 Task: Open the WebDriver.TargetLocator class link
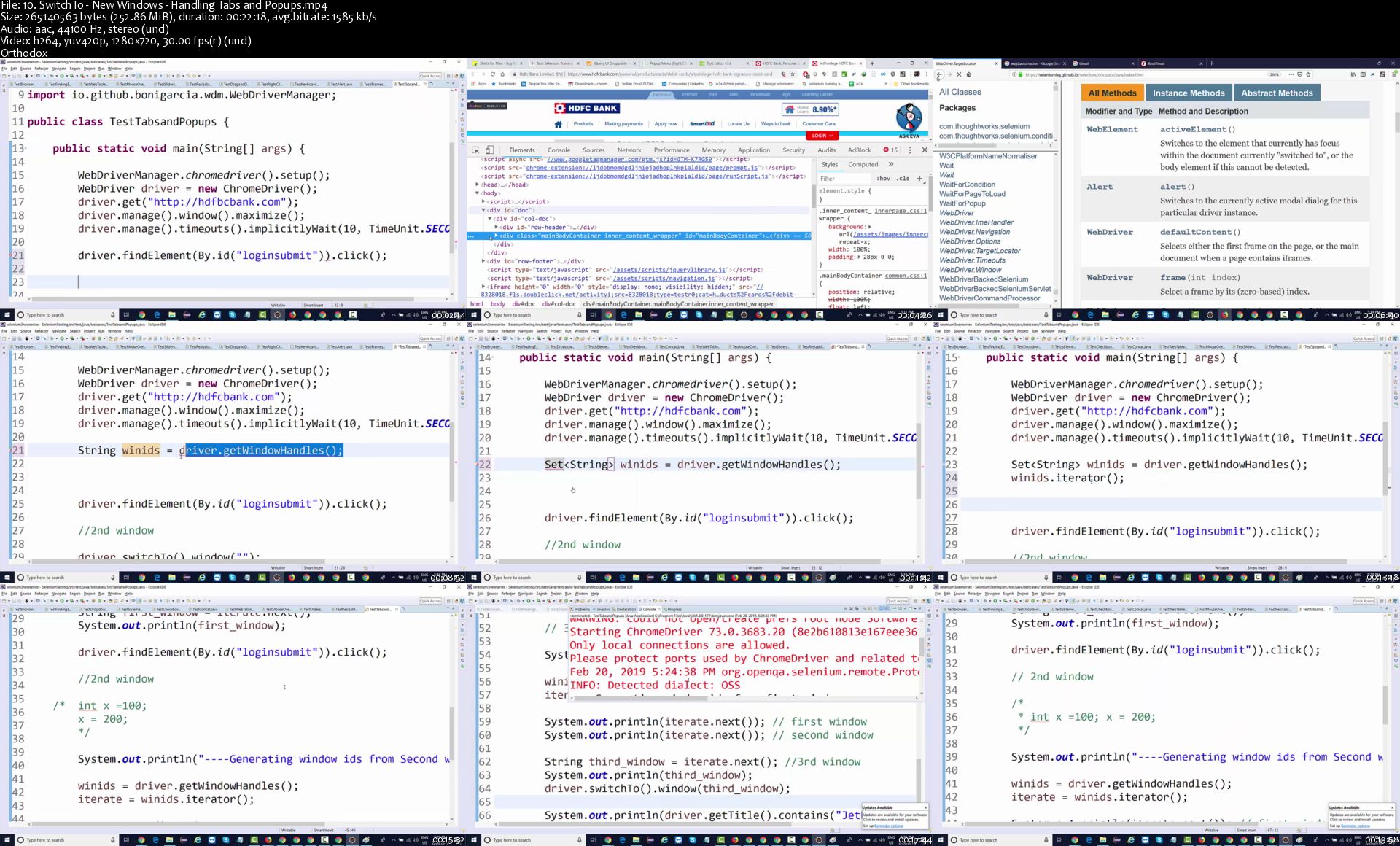tap(979, 251)
